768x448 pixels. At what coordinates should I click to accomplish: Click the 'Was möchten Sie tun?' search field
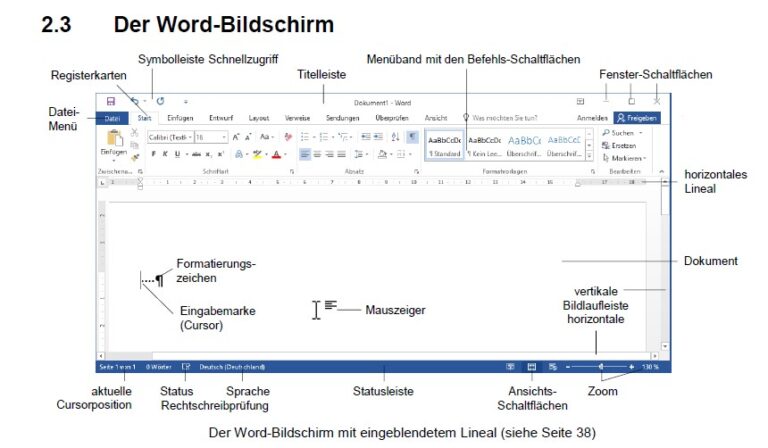click(504, 118)
